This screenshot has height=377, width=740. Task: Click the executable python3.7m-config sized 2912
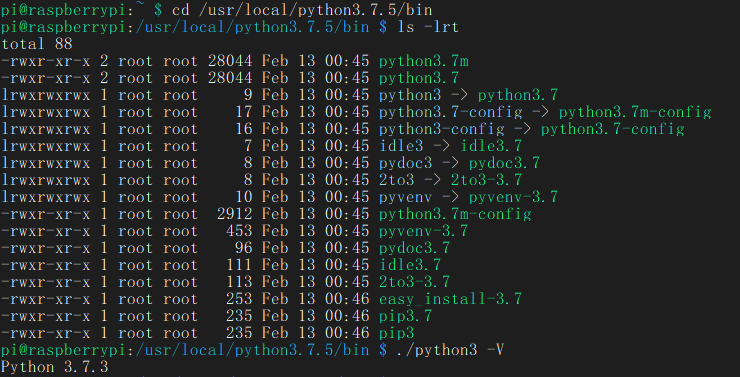point(455,214)
